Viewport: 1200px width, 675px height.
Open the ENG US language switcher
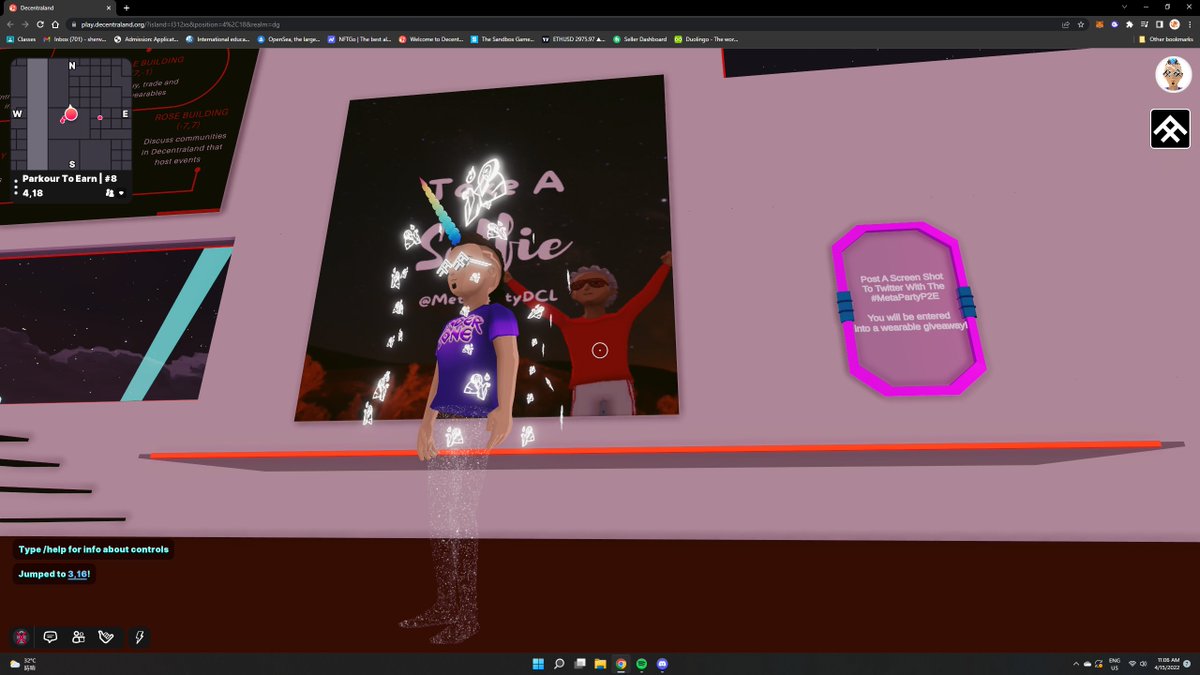point(1114,663)
